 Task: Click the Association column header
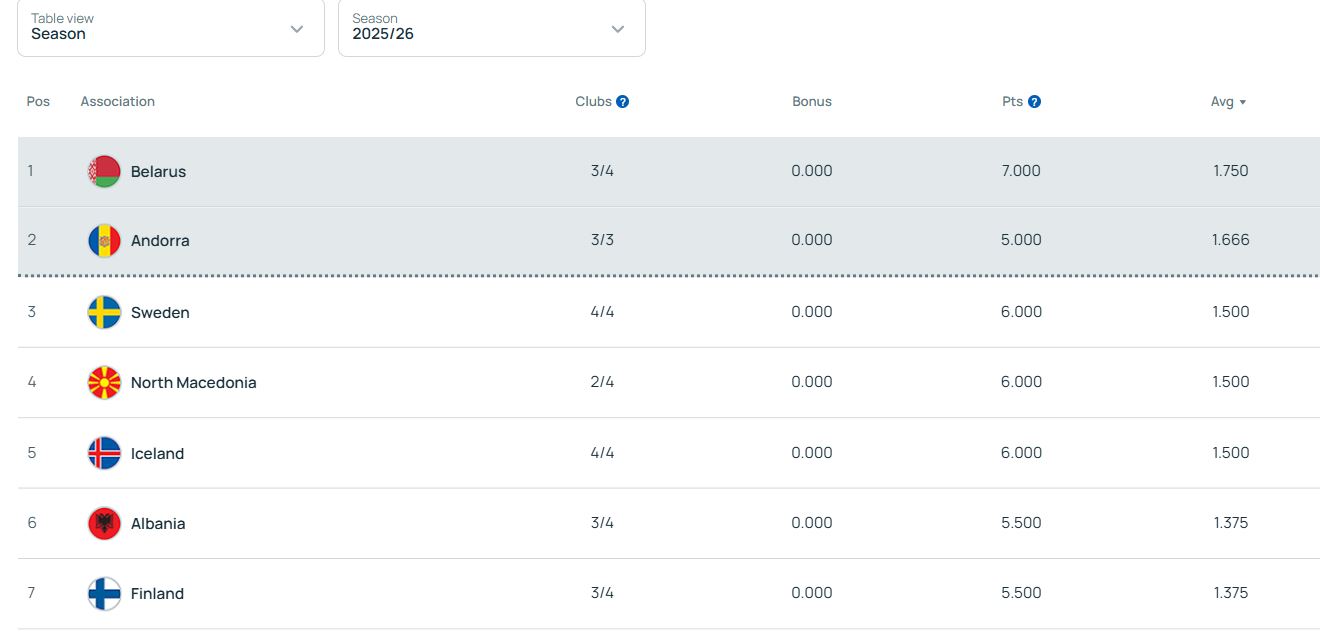click(118, 102)
